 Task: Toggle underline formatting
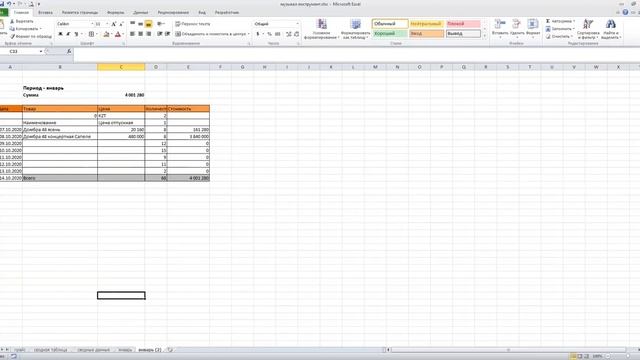point(76,34)
